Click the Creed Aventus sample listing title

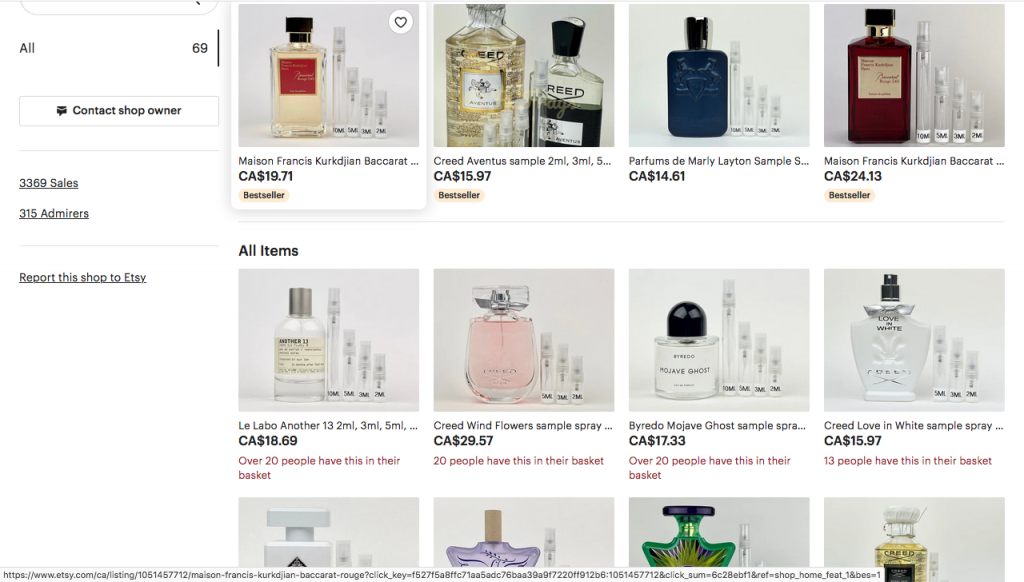[522, 161]
